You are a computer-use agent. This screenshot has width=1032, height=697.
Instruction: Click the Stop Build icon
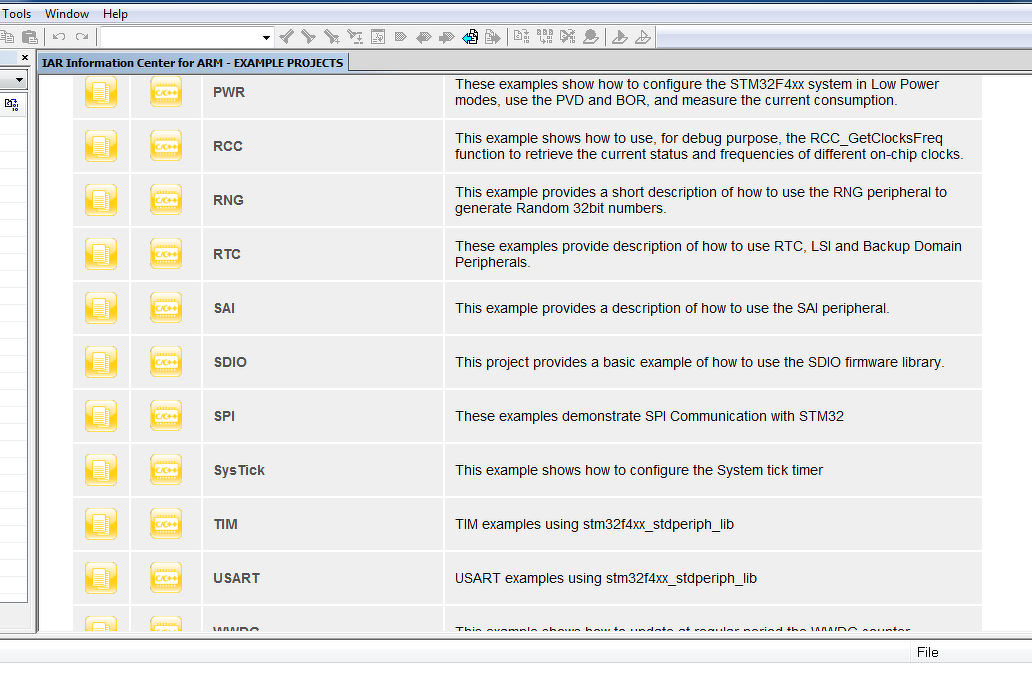coord(567,37)
